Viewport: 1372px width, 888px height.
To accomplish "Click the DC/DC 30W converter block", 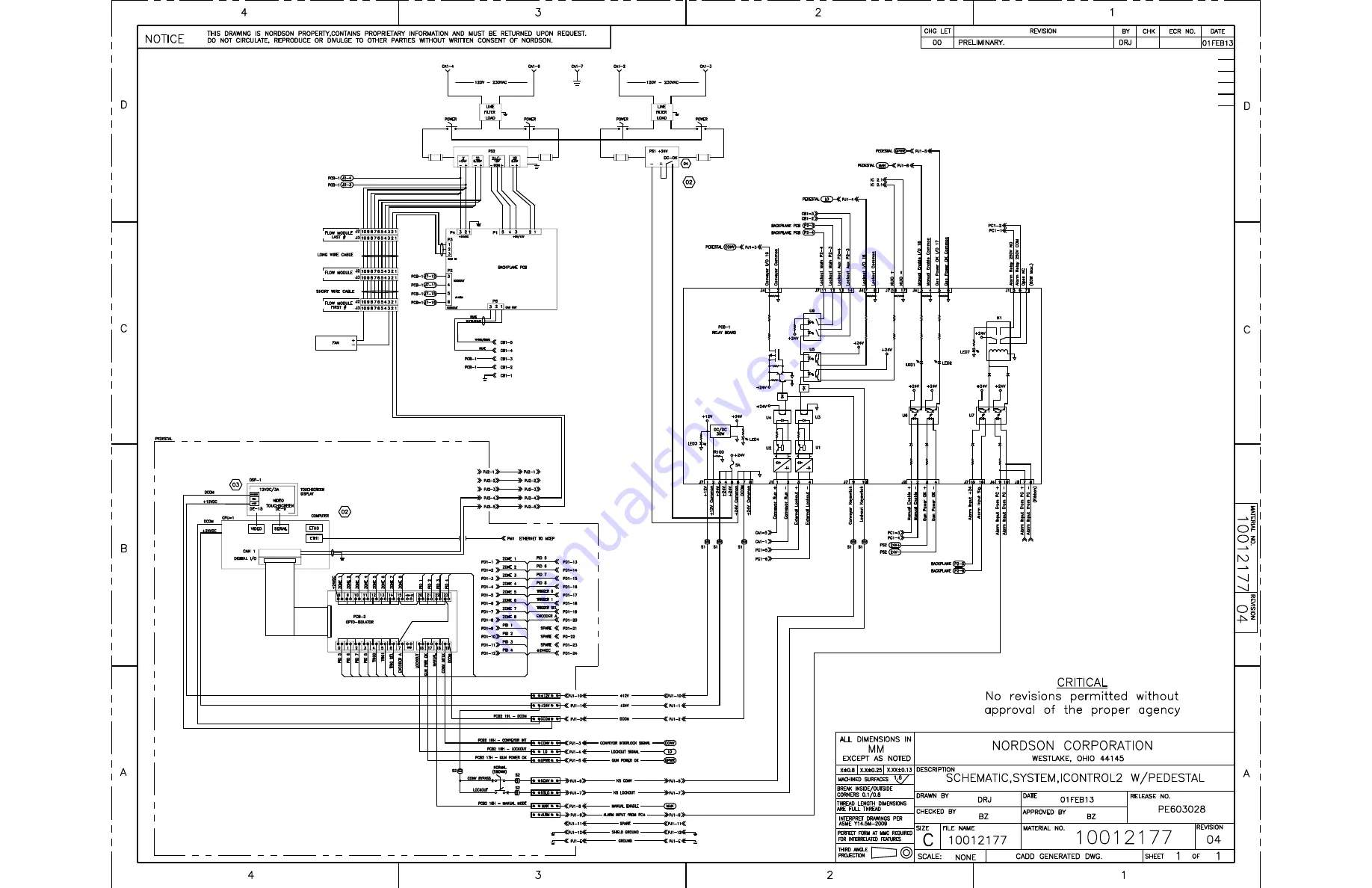I will [720, 432].
